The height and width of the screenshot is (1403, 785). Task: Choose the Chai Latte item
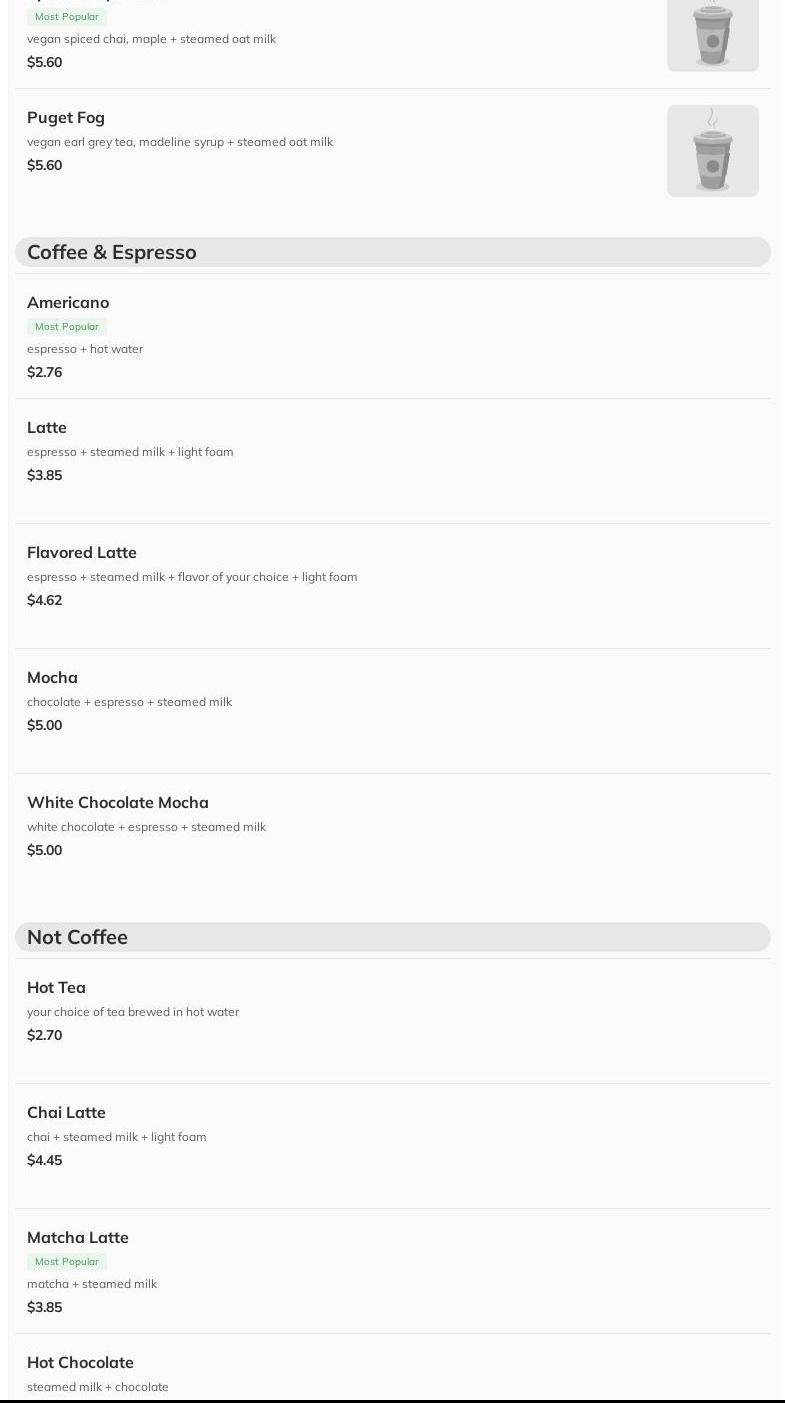pos(66,1113)
